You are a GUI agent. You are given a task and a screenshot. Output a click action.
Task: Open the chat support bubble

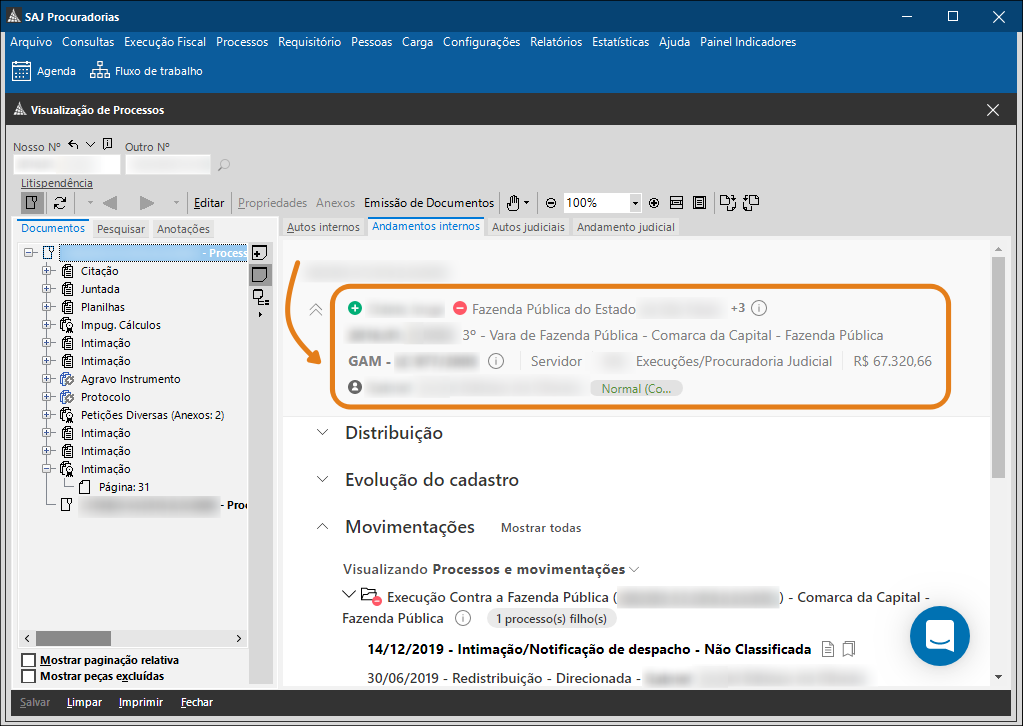(939, 635)
